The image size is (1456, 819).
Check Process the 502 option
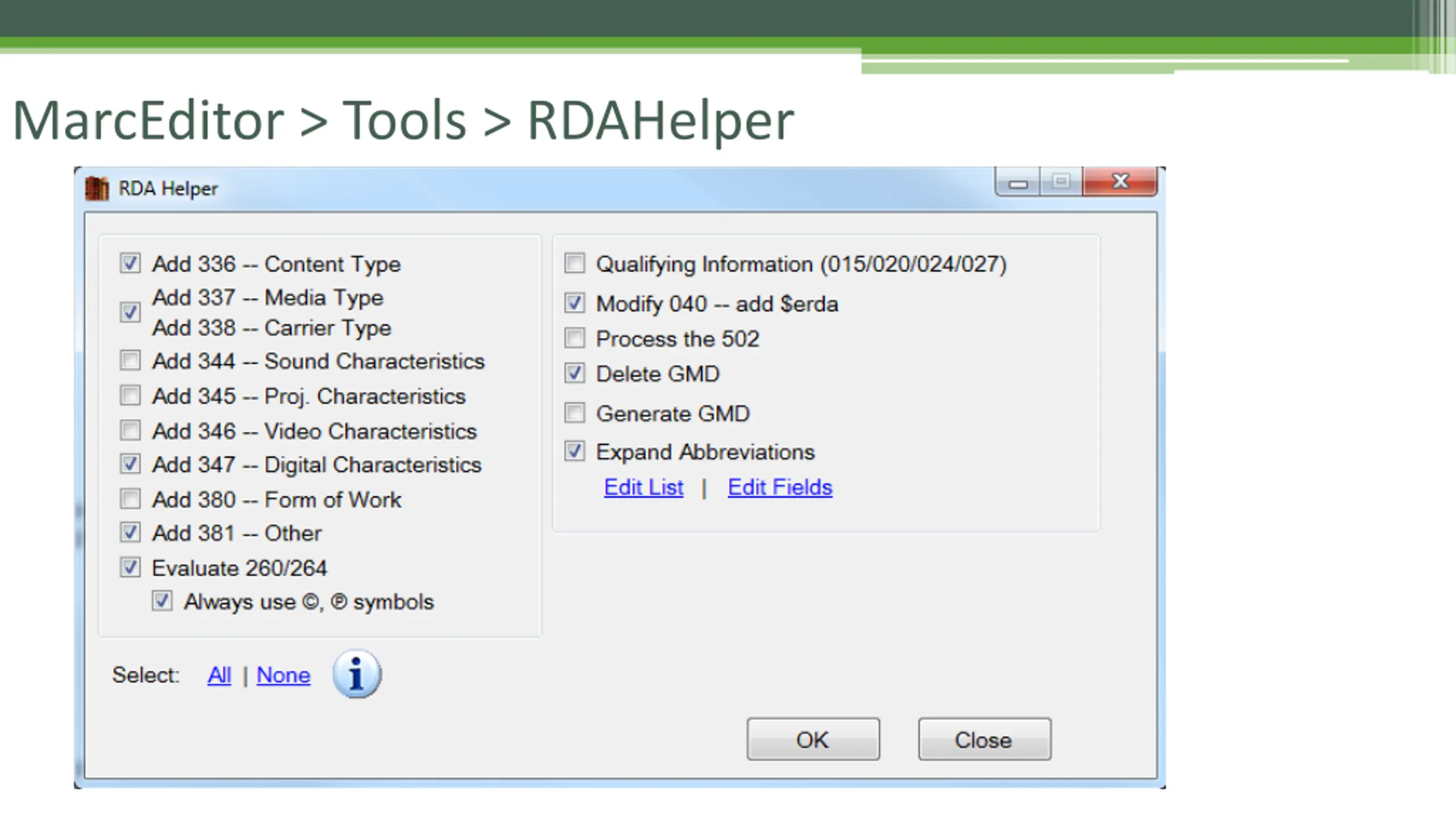[x=574, y=338]
